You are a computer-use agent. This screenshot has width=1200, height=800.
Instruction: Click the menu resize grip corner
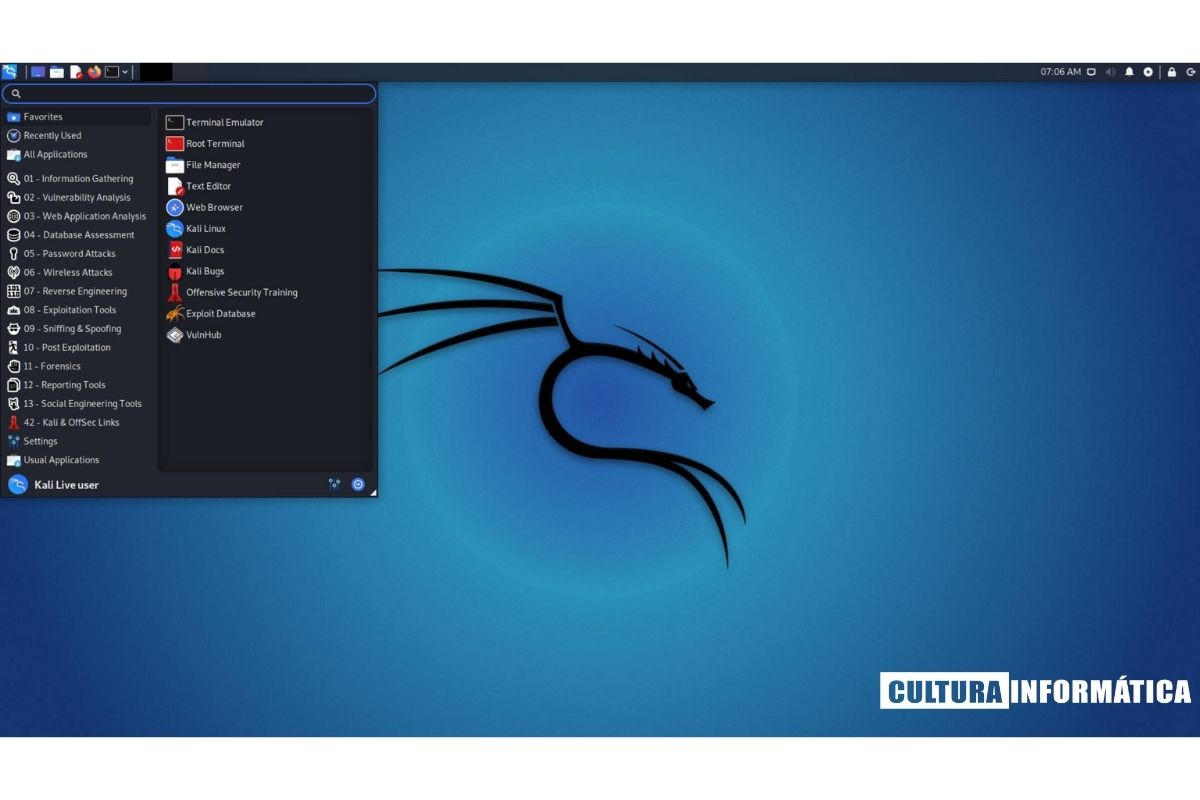point(373,493)
